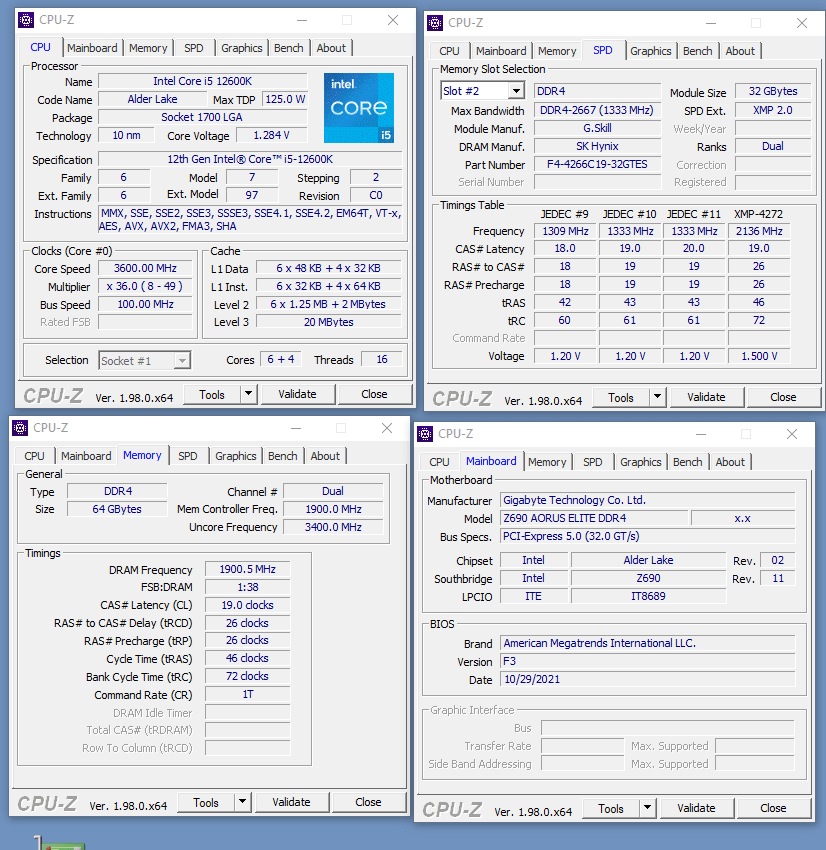
Task: Click CPU-Z app icon in SPD window title
Action: (x=435, y=23)
